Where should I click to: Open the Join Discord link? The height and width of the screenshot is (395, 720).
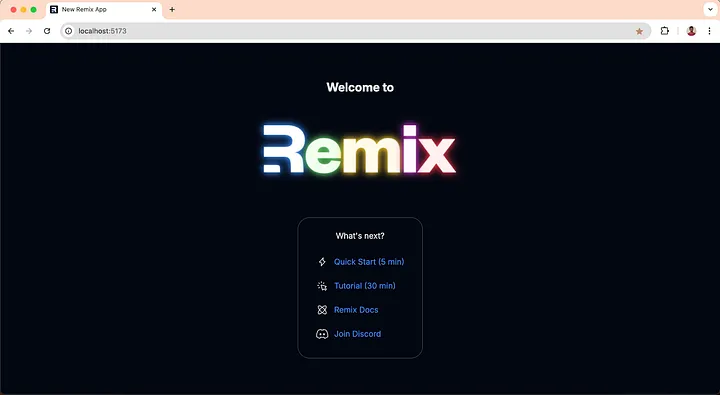pyautogui.click(x=357, y=334)
